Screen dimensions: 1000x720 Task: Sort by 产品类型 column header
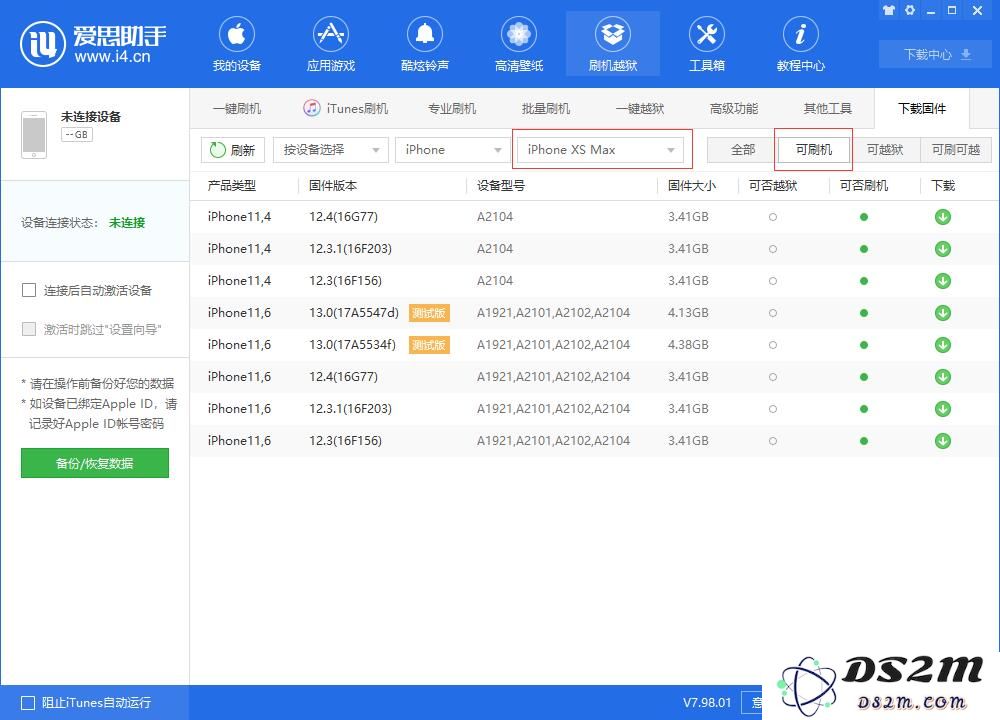click(x=232, y=186)
